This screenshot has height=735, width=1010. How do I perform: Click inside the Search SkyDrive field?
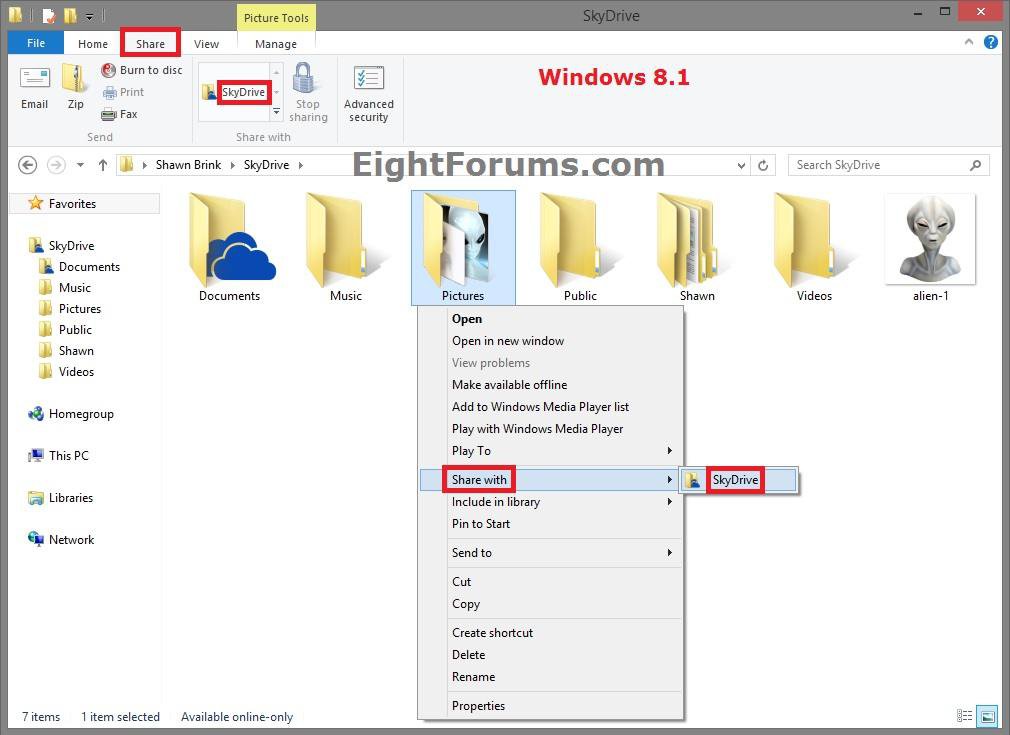pyautogui.click(x=880, y=165)
